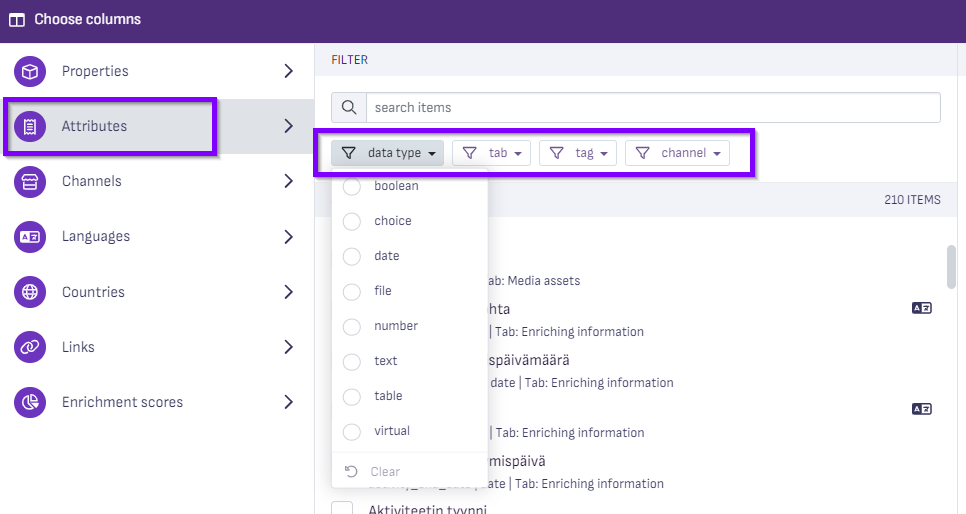Click the Links chain icon
Screen dimensions: 966x514
30,347
